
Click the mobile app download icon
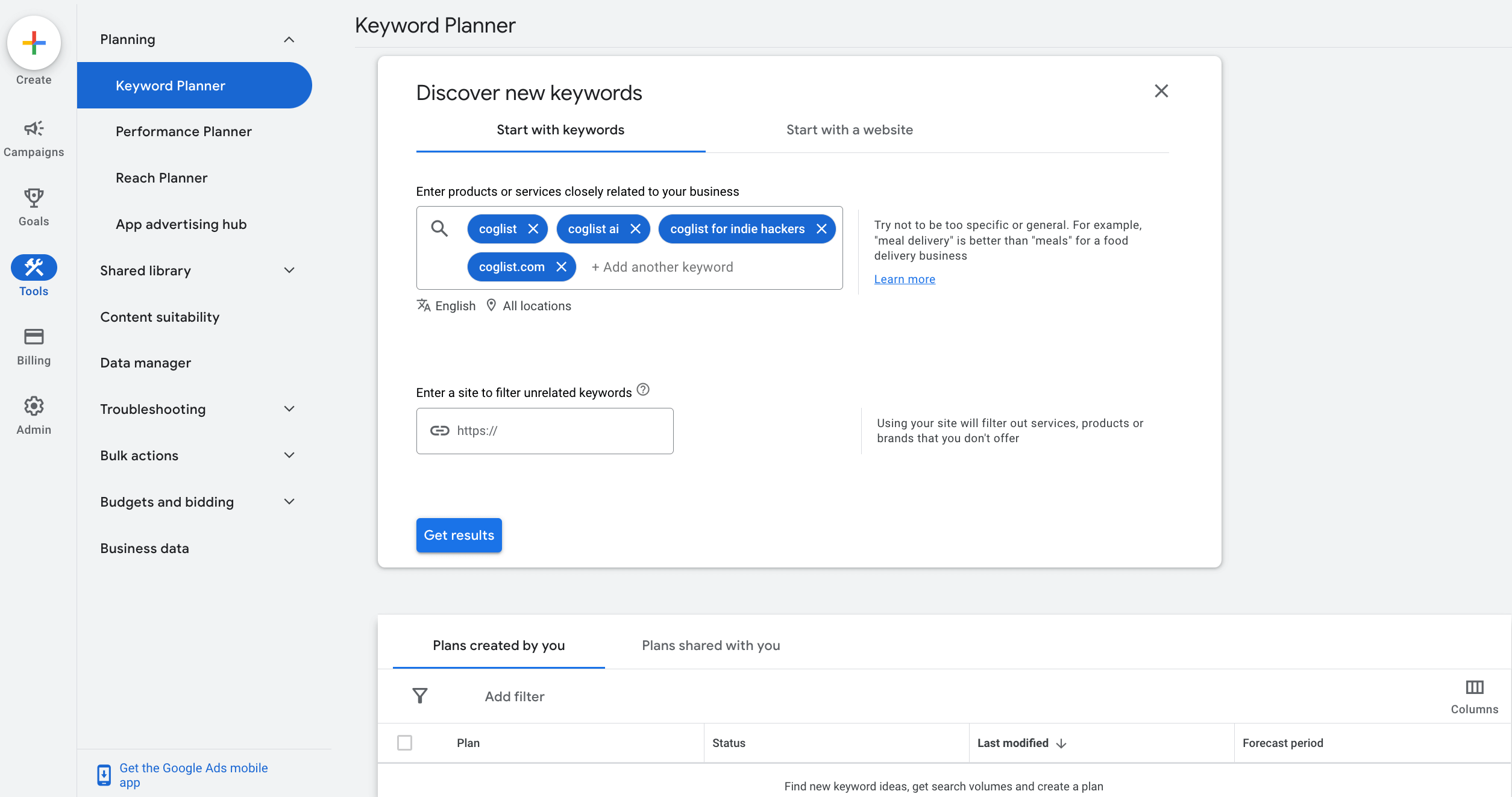tap(104, 775)
